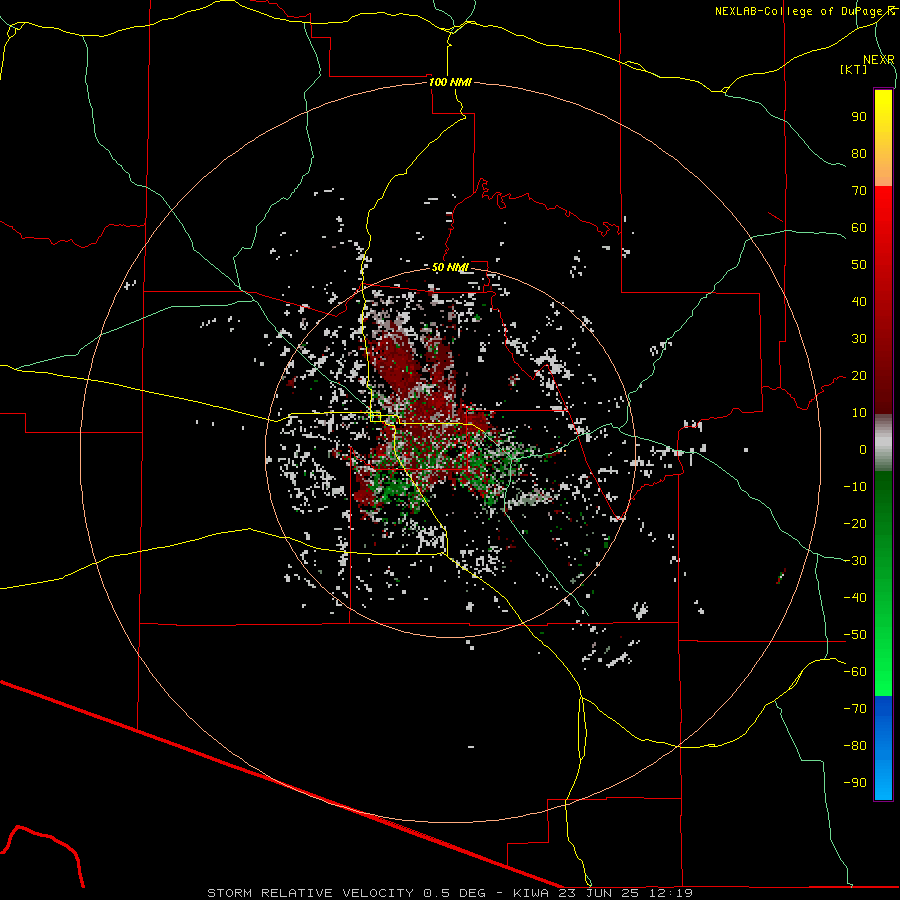
Task: Click the 0 value on the velocity scale
Action: point(863,449)
